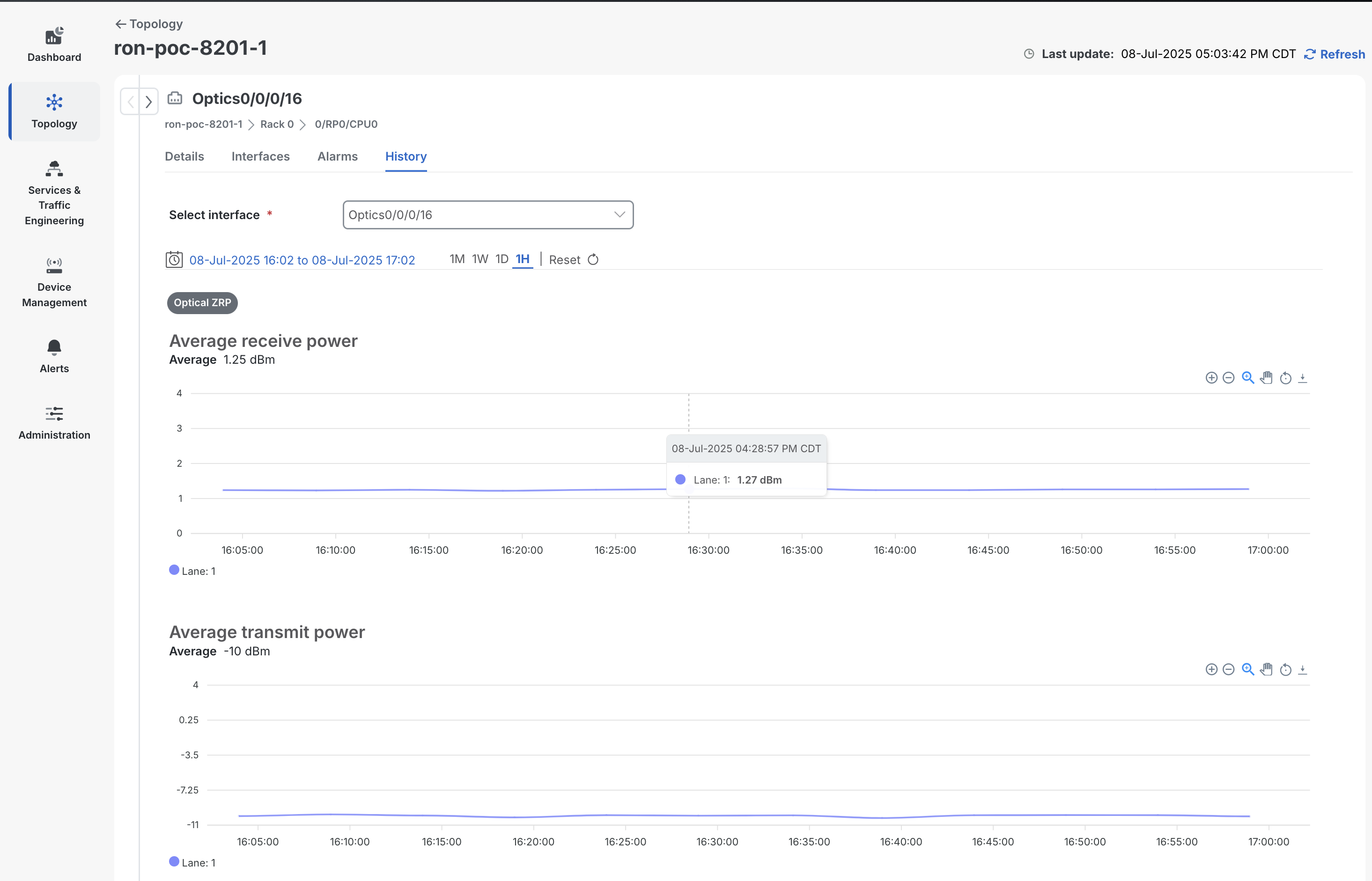Download the receive power chart
The height and width of the screenshot is (881, 1372).
1303,378
